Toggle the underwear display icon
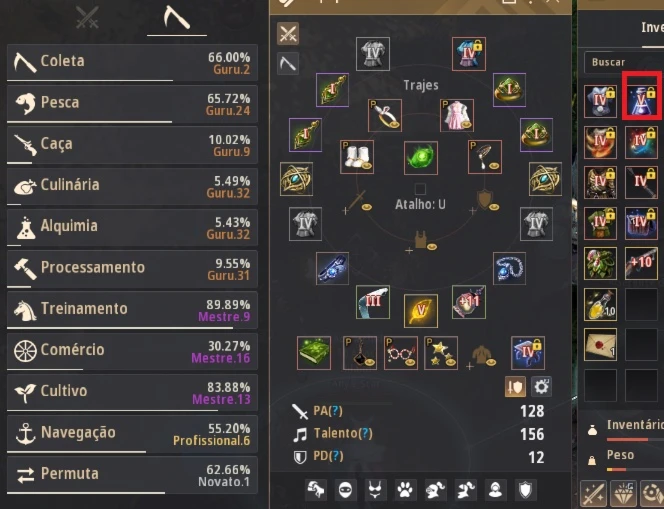This screenshot has height=509, width=664. (x=375, y=490)
